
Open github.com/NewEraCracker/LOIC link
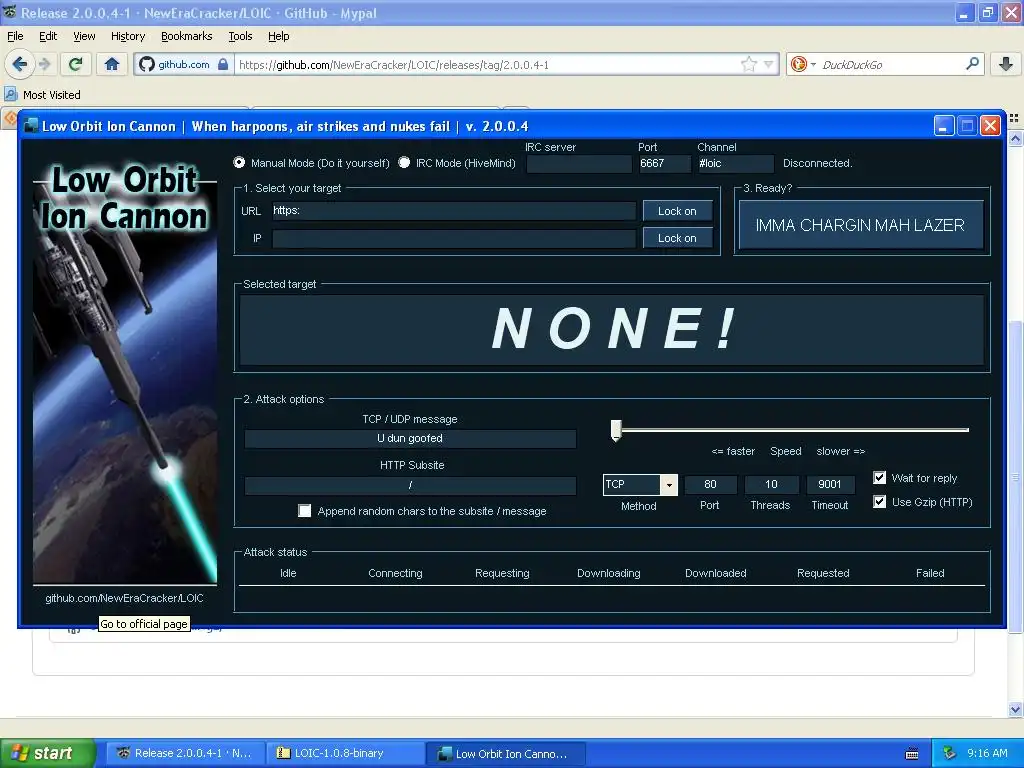click(x=124, y=598)
